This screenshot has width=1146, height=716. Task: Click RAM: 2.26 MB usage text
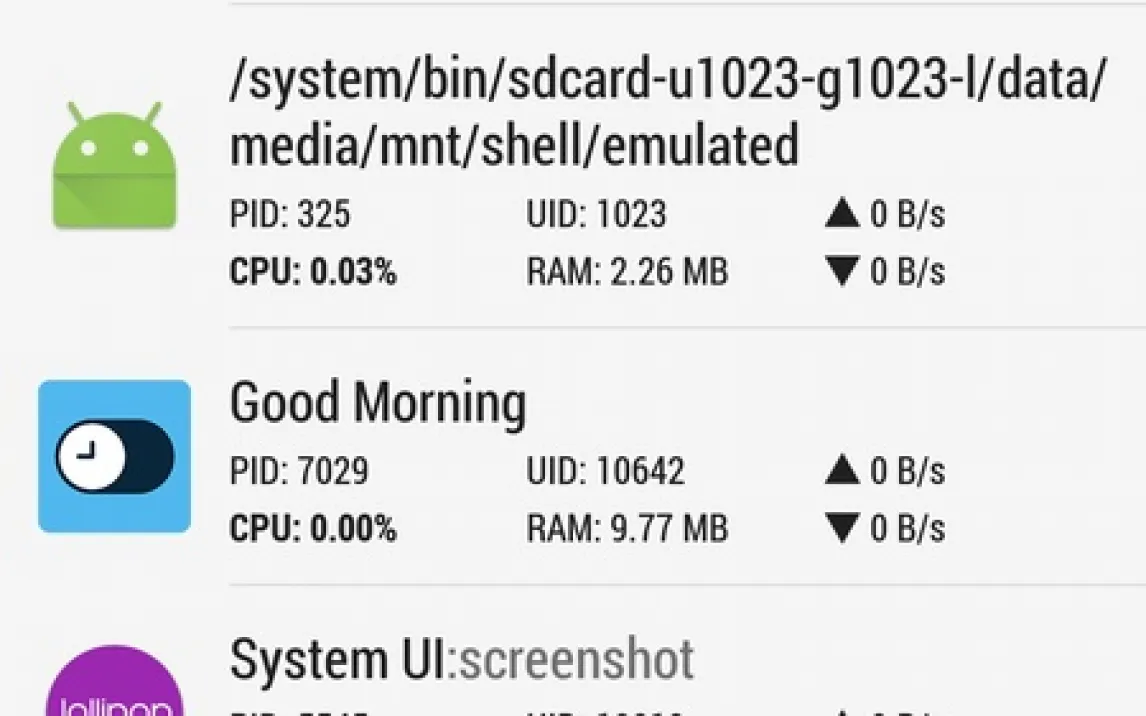tap(627, 272)
